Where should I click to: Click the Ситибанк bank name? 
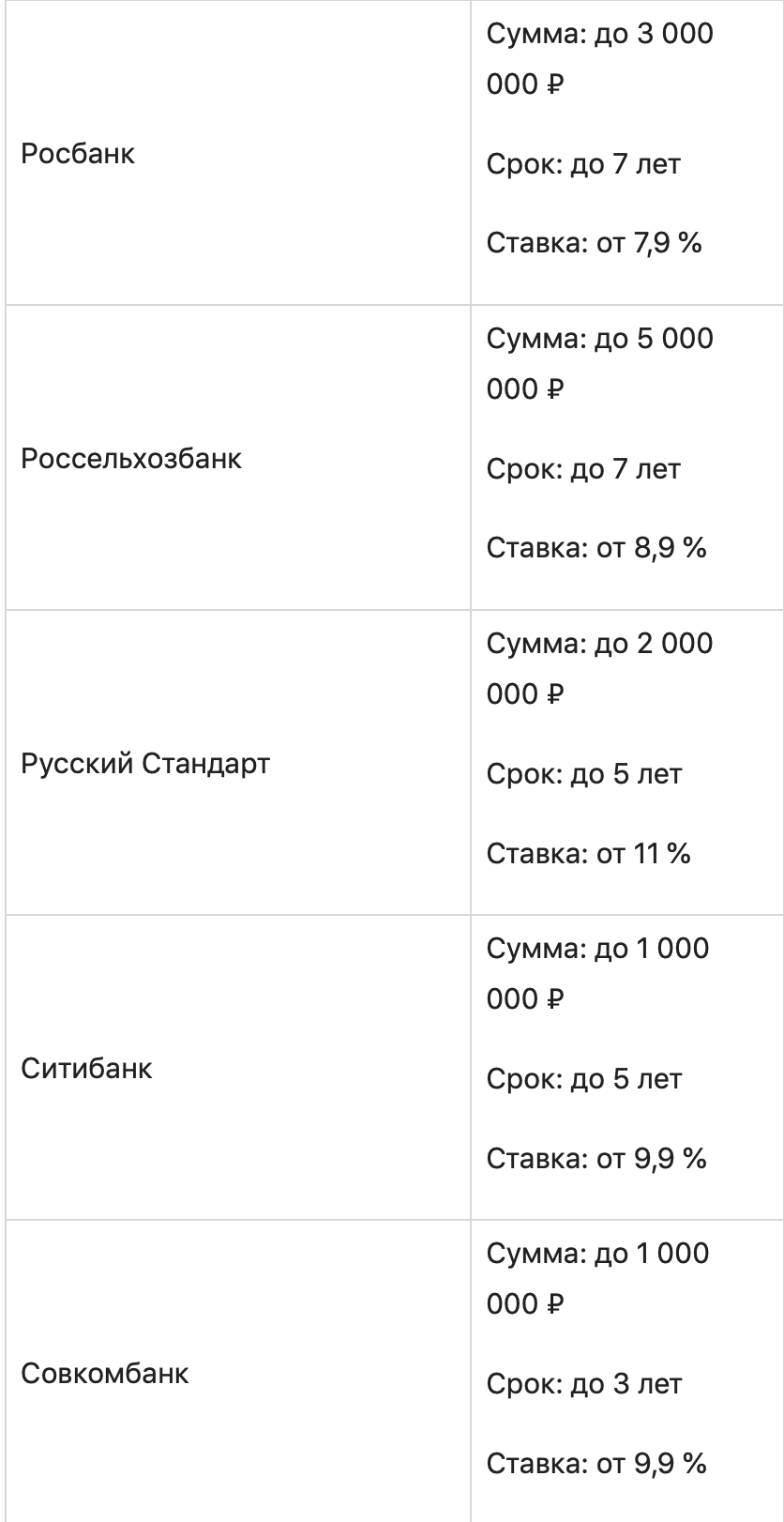pos(86,1069)
